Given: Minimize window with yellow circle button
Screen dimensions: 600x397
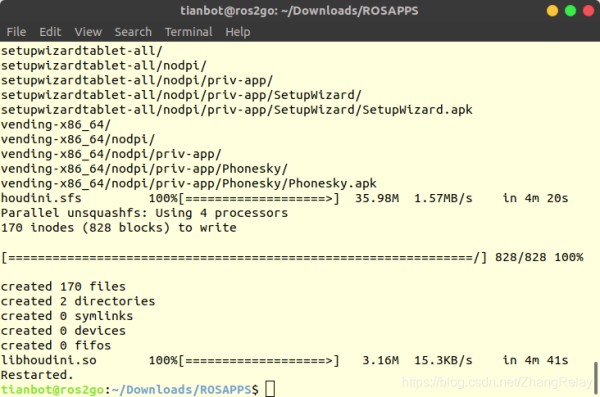Looking at the screenshot, I should click(552, 11).
